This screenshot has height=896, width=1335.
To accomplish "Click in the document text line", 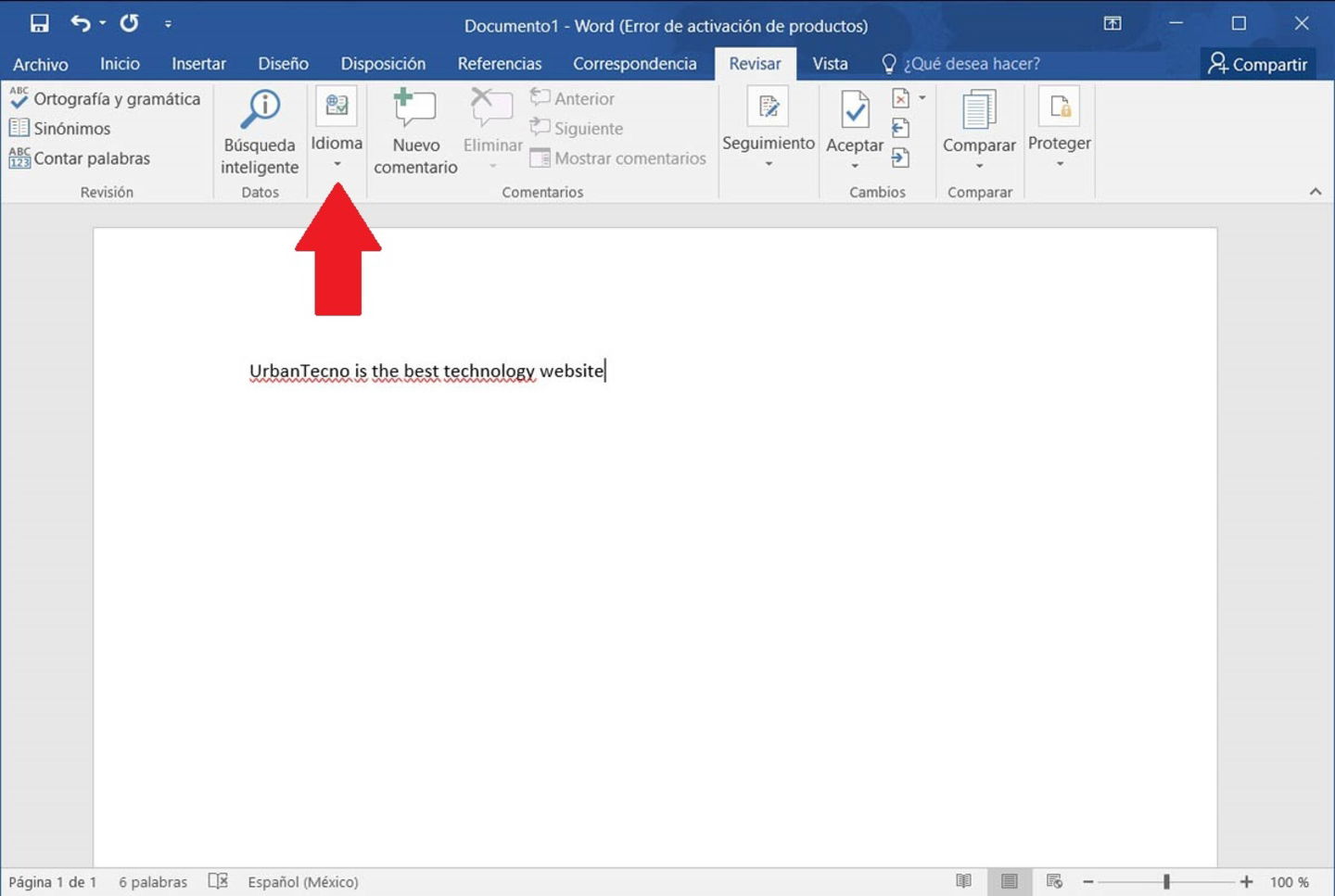I will (x=427, y=371).
